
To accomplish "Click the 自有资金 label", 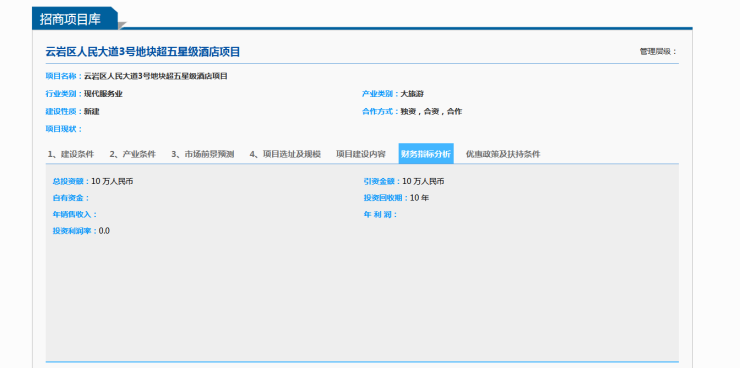I will [x=71, y=198].
